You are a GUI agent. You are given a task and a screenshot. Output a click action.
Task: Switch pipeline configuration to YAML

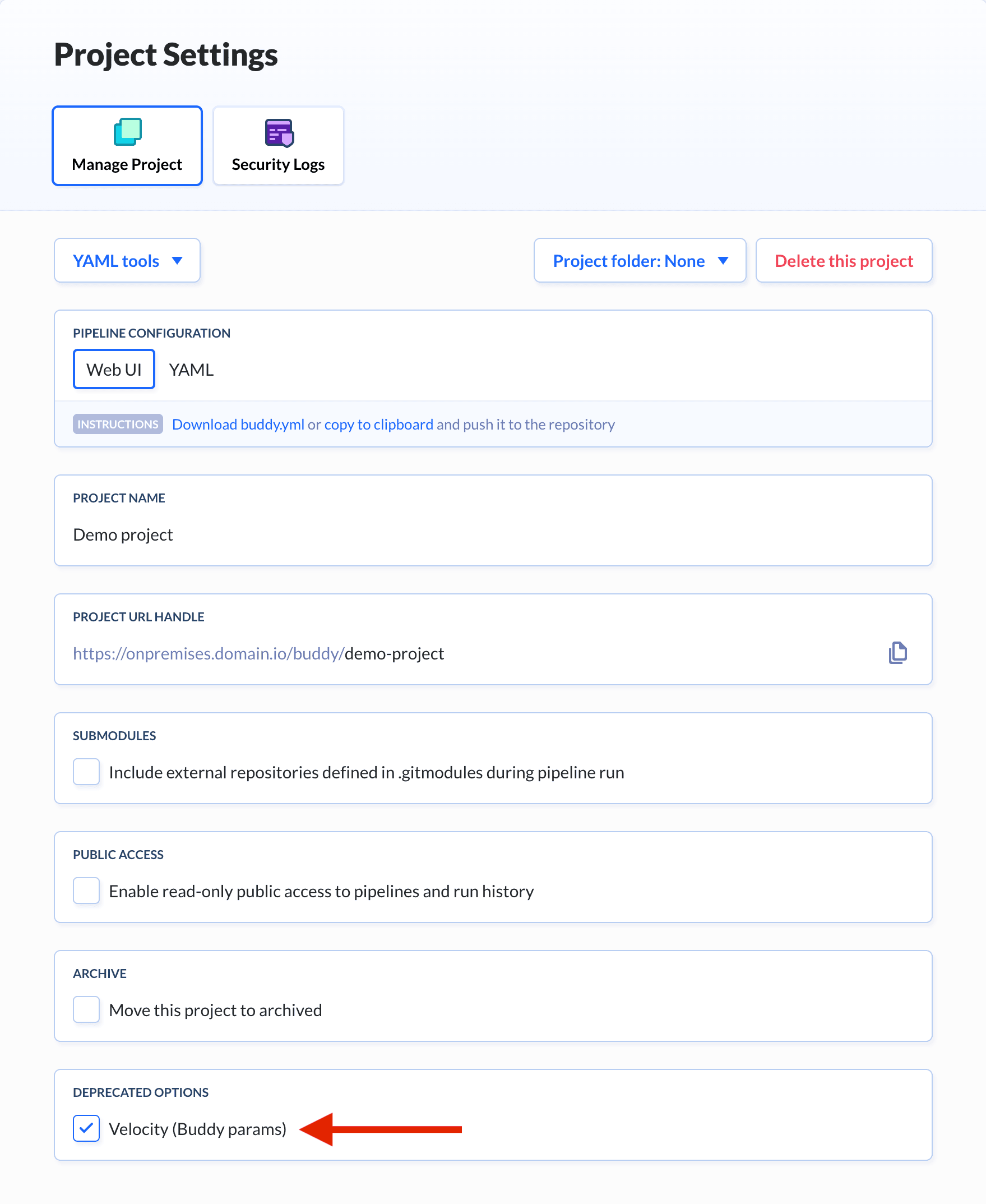click(191, 369)
